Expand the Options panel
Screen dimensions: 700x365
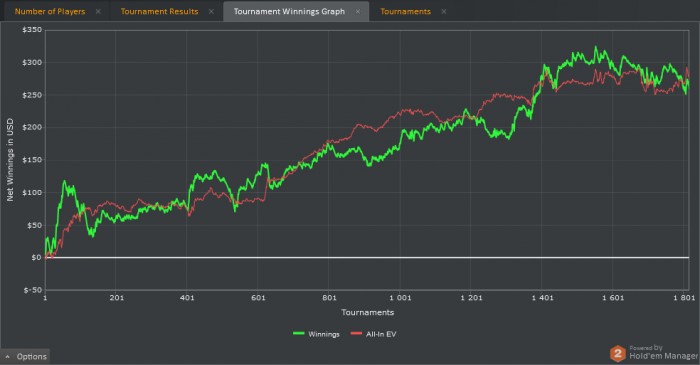point(25,357)
